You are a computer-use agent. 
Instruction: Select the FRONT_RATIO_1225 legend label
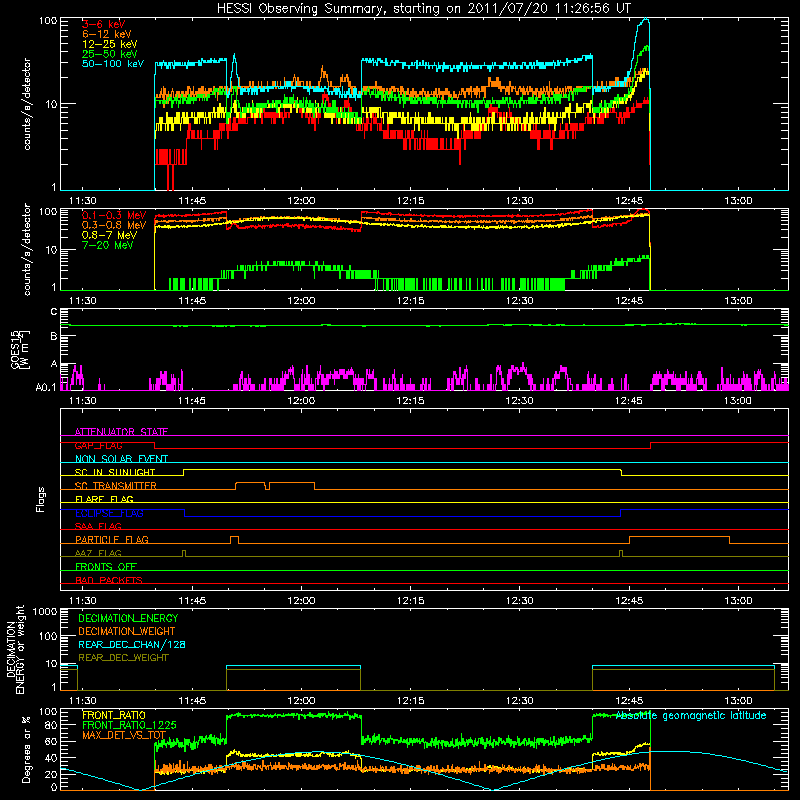[129, 725]
